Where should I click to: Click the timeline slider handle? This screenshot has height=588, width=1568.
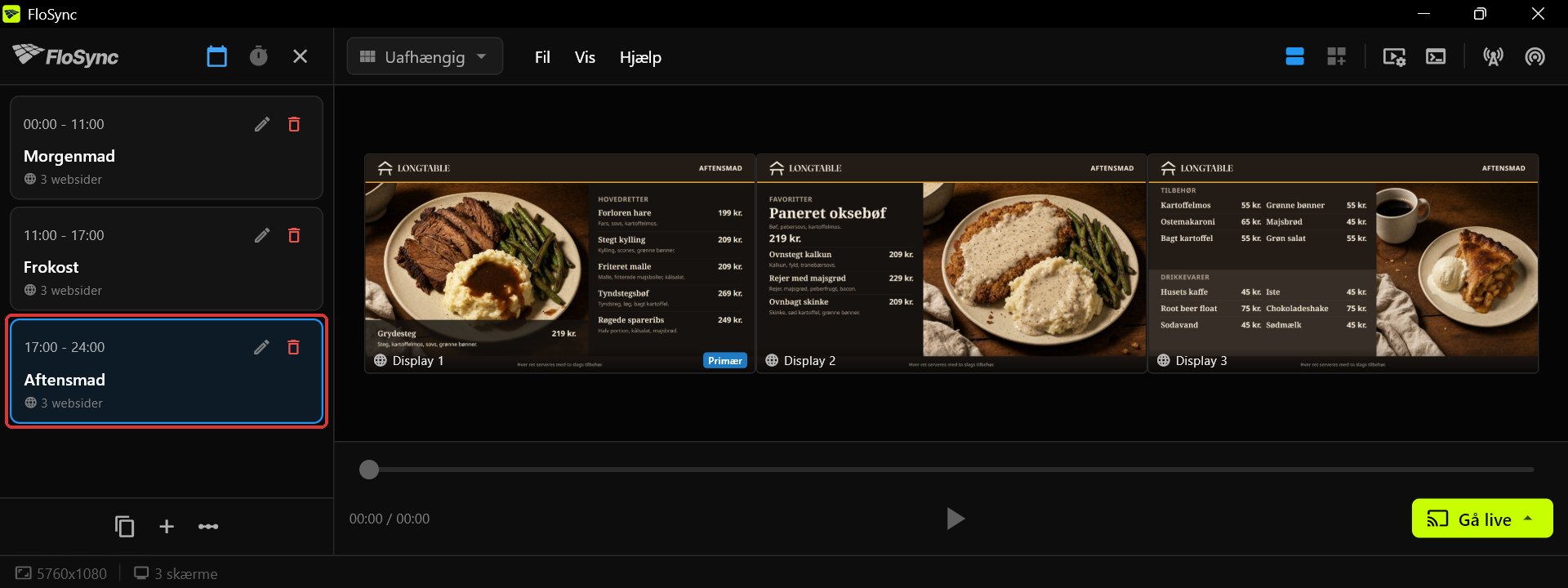tap(369, 470)
